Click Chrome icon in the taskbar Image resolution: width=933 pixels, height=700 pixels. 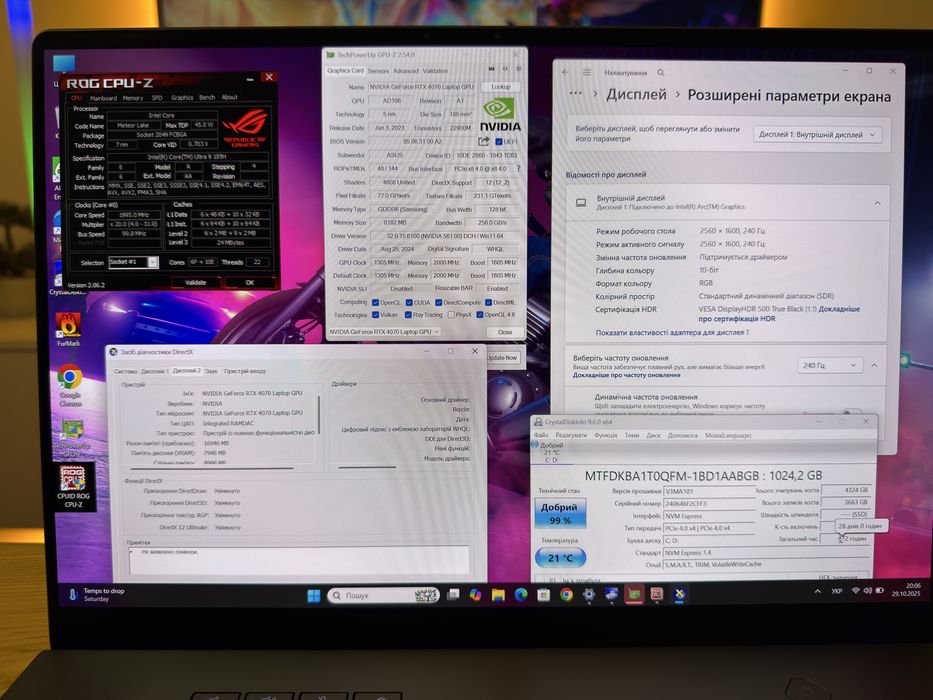click(566, 595)
